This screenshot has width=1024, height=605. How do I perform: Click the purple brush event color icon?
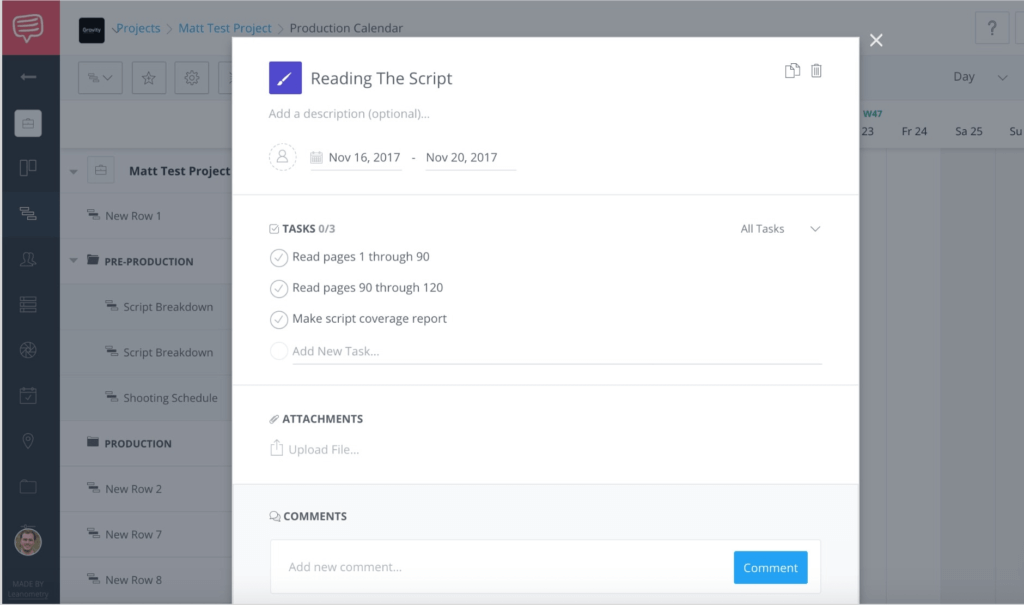(285, 78)
